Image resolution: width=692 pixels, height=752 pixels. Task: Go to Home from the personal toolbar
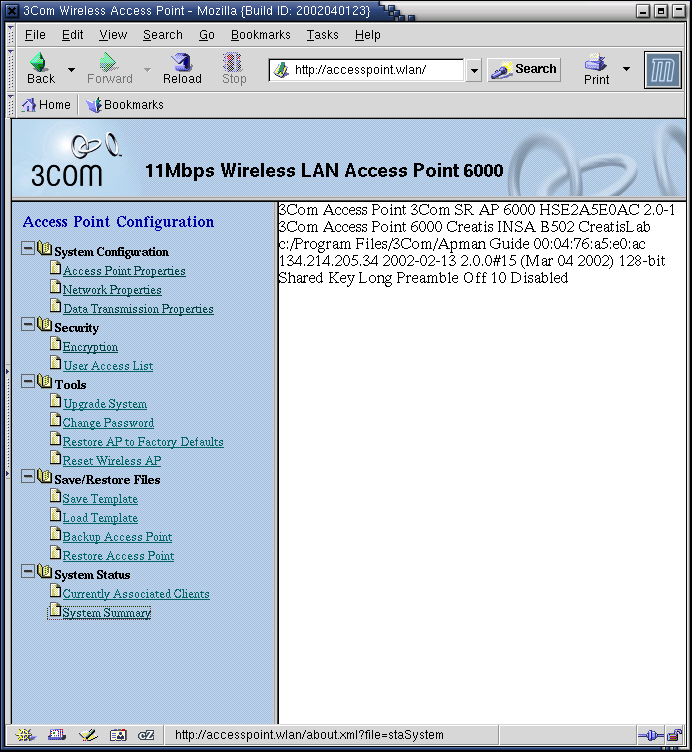[x=46, y=105]
